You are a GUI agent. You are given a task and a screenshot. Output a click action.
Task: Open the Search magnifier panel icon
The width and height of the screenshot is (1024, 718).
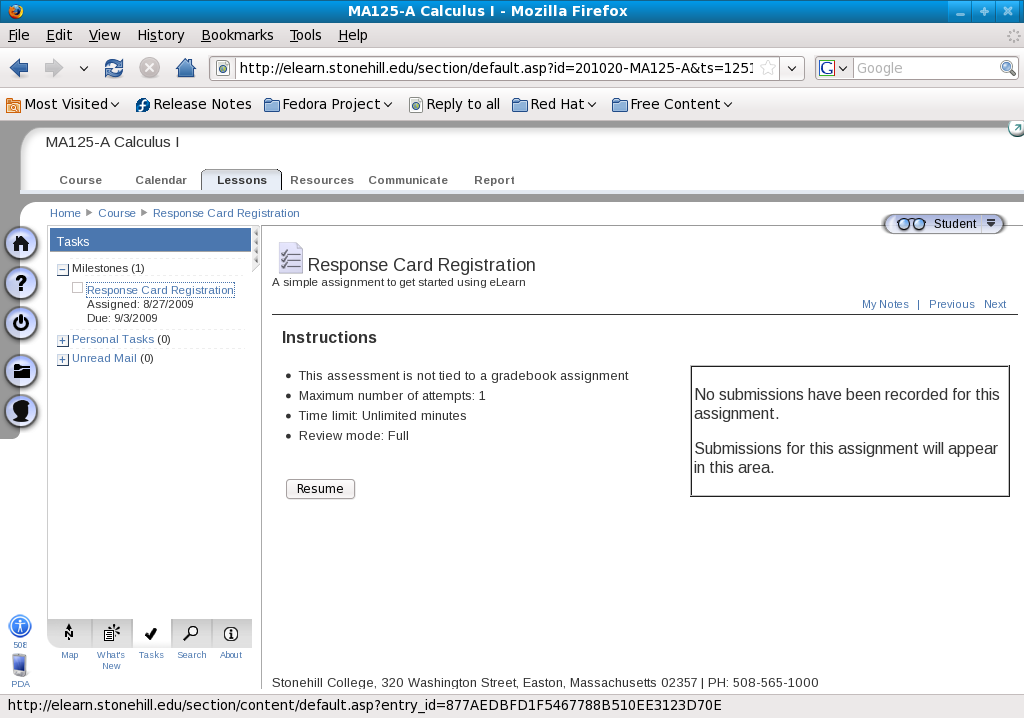[x=191, y=633]
